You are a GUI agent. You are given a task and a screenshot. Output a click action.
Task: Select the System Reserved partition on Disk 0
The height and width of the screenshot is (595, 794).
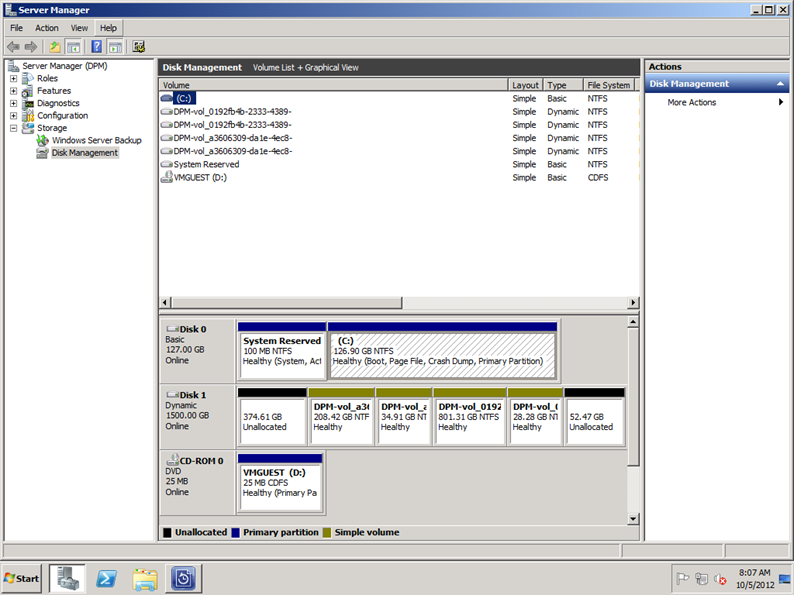point(282,352)
